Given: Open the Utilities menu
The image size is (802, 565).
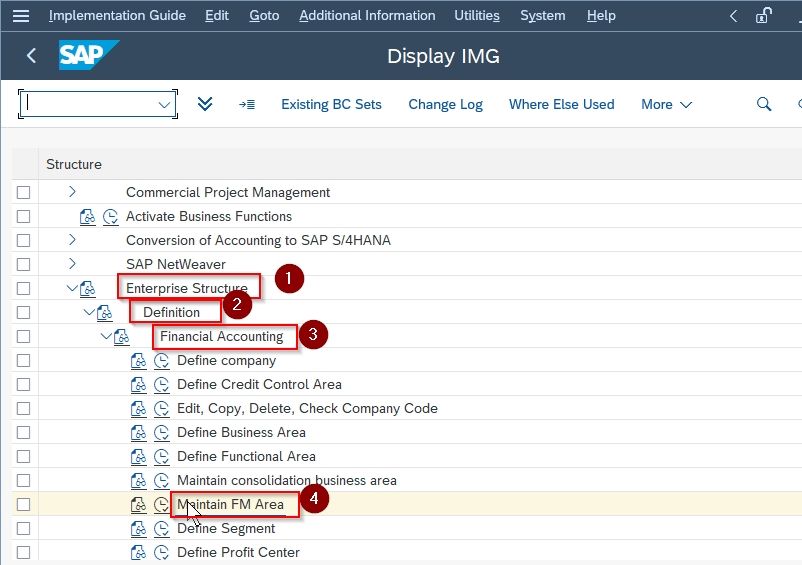Looking at the screenshot, I should pyautogui.click(x=477, y=16).
